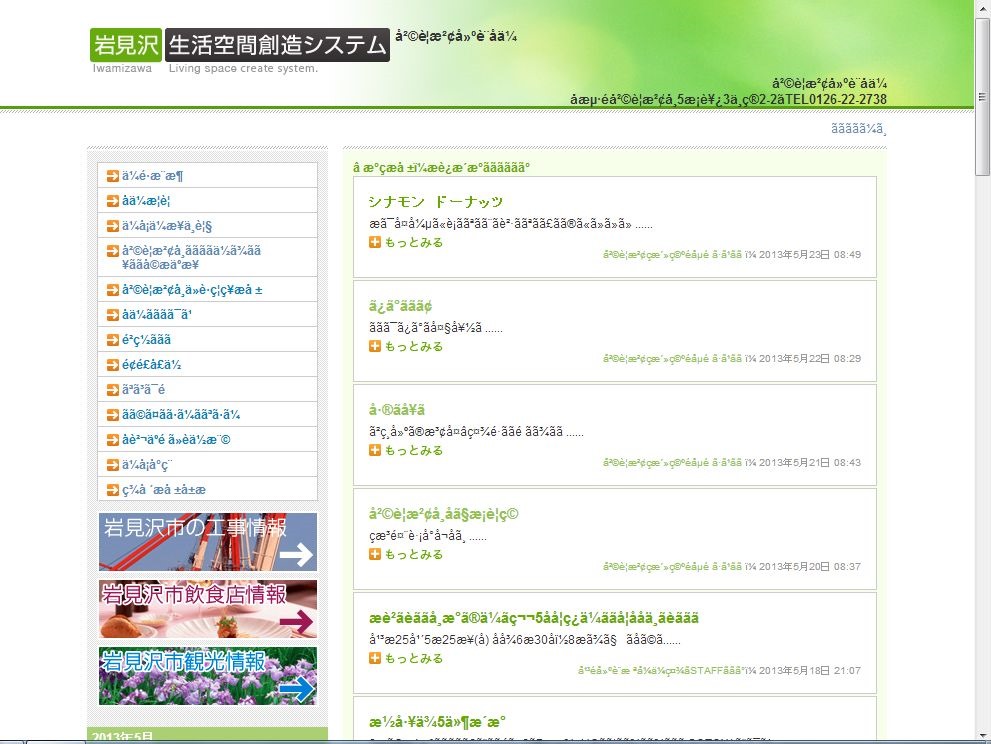Click the small link below the header's right end

coord(858,129)
